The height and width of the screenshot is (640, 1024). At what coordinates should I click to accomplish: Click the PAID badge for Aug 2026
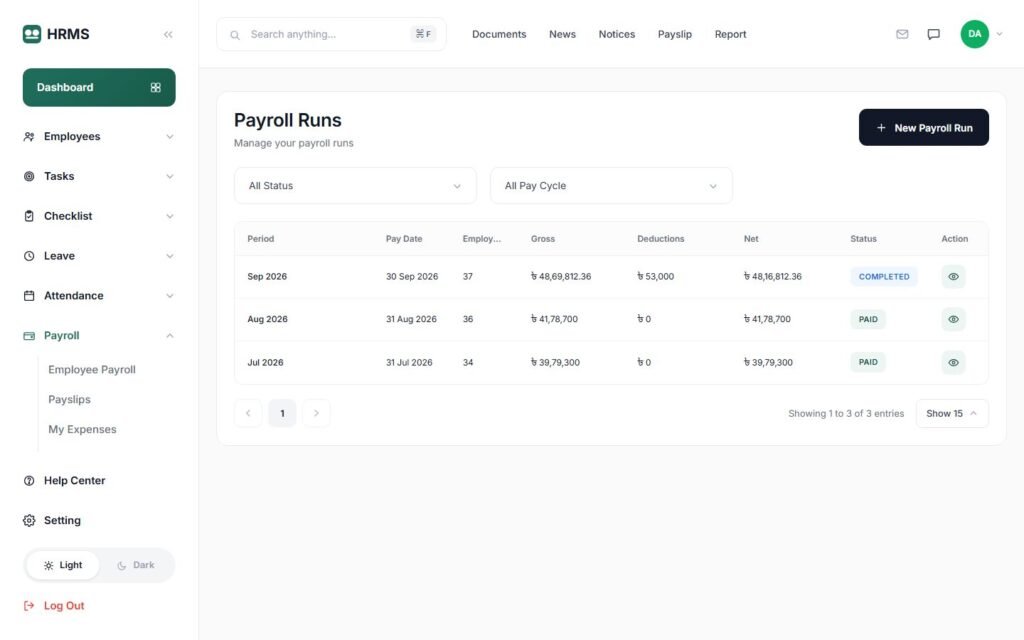pyautogui.click(x=868, y=319)
